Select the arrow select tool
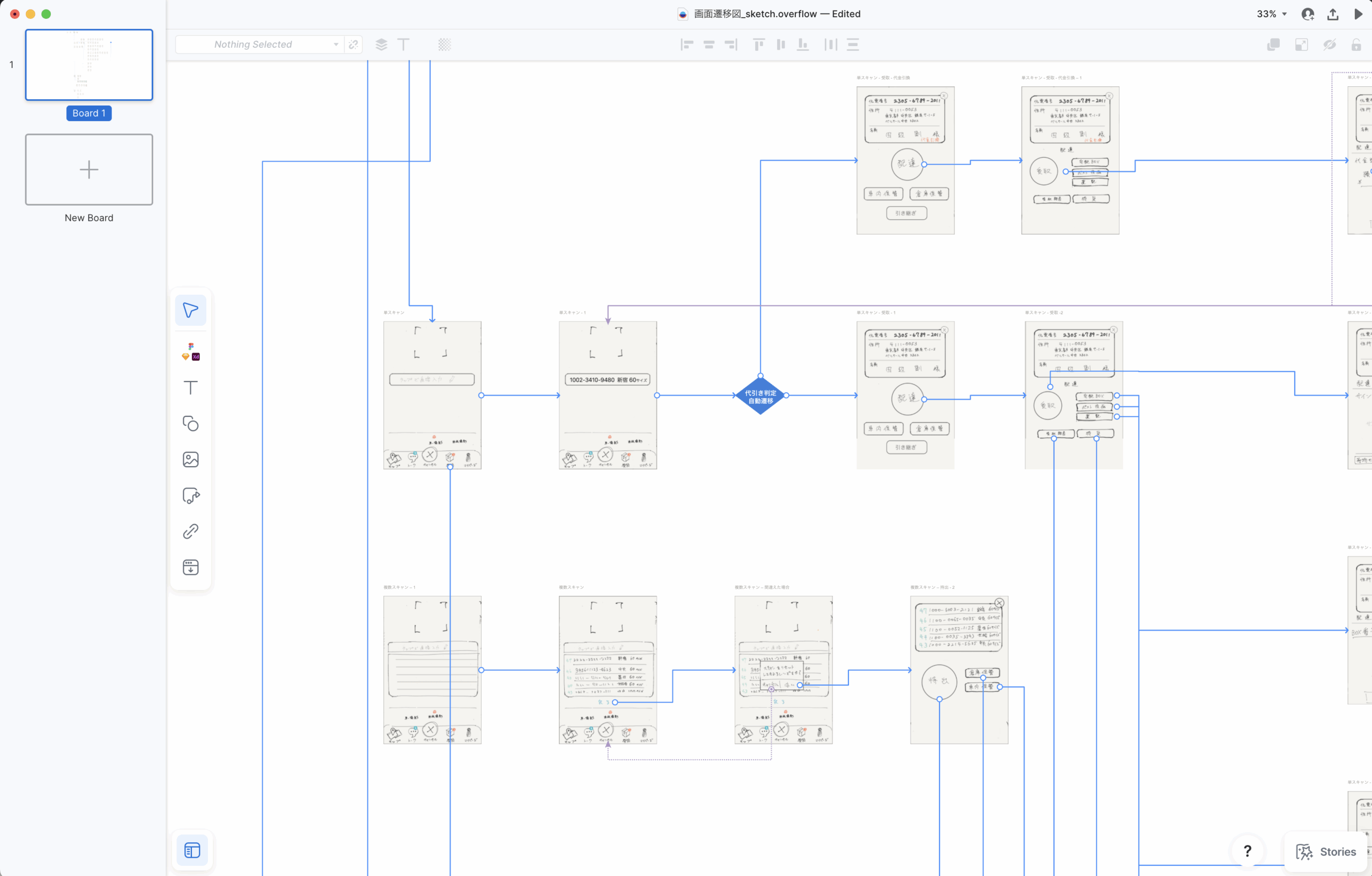This screenshot has height=876, width=1372. pyautogui.click(x=190, y=310)
